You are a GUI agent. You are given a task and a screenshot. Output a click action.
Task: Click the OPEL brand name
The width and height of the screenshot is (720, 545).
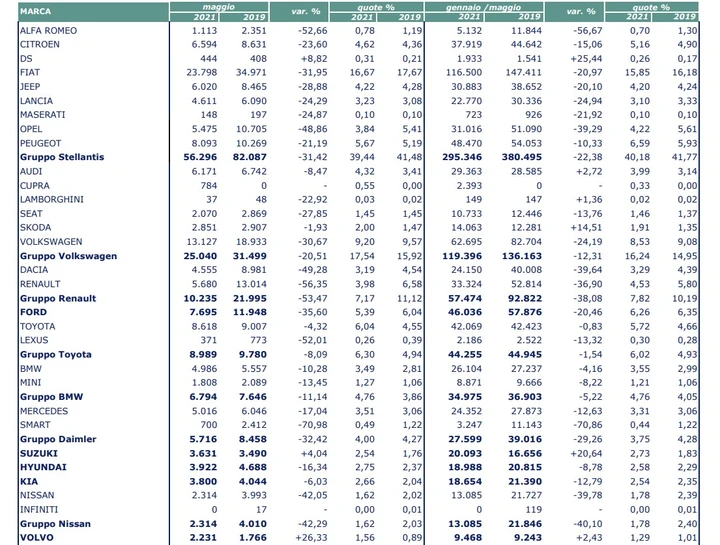click(31, 129)
